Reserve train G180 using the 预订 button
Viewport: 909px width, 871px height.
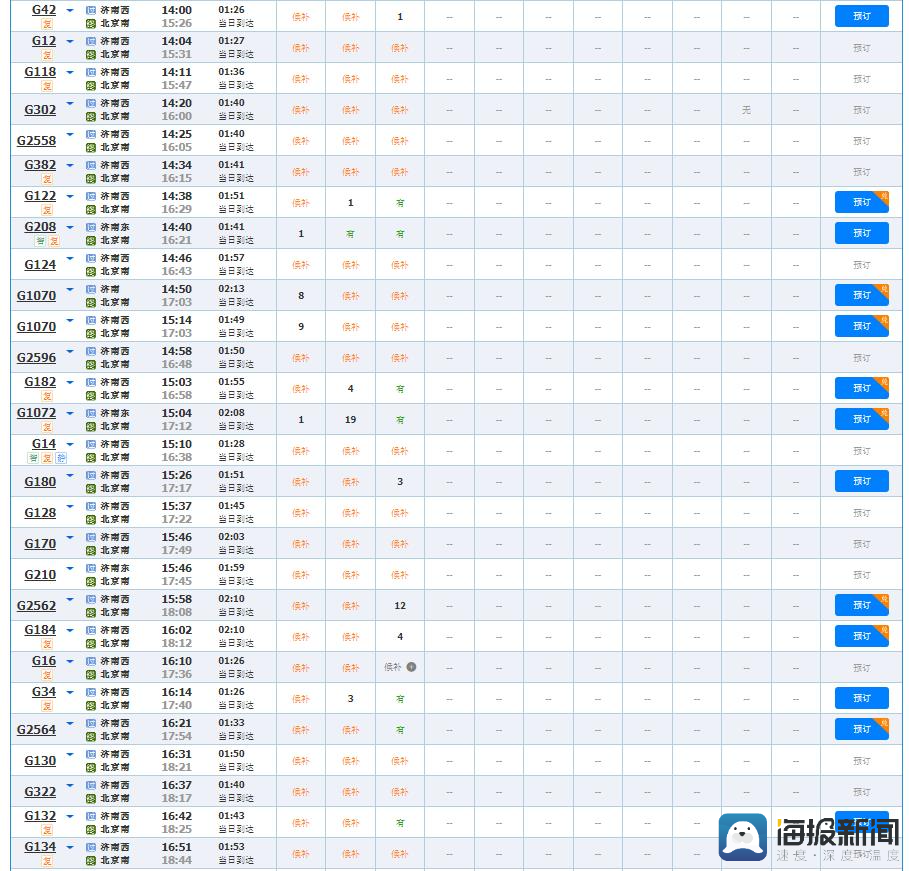tap(861, 481)
